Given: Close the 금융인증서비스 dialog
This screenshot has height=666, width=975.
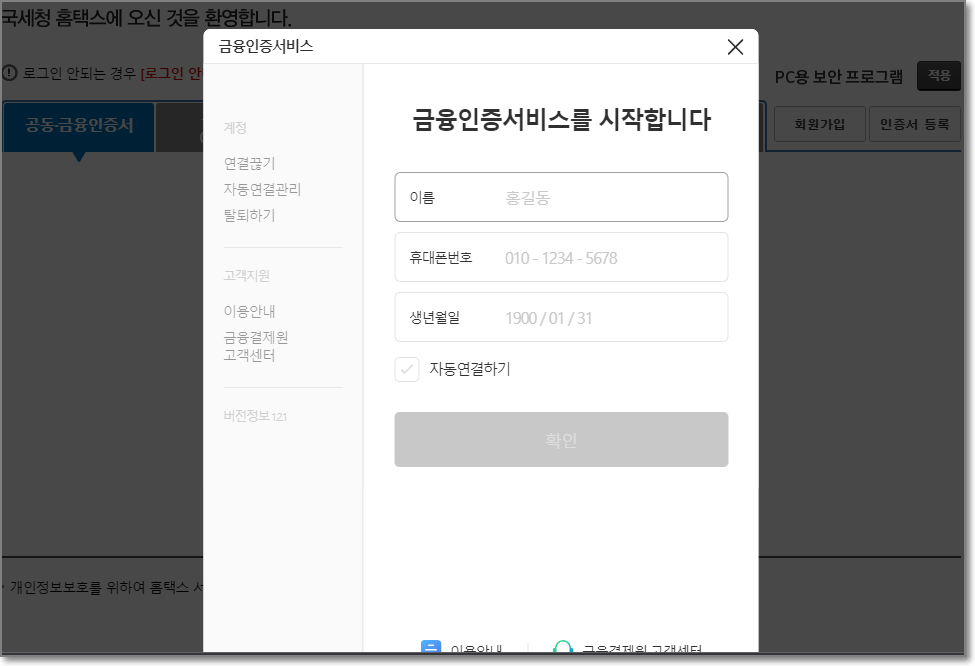Looking at the screenshot, I should pos(736,46).
